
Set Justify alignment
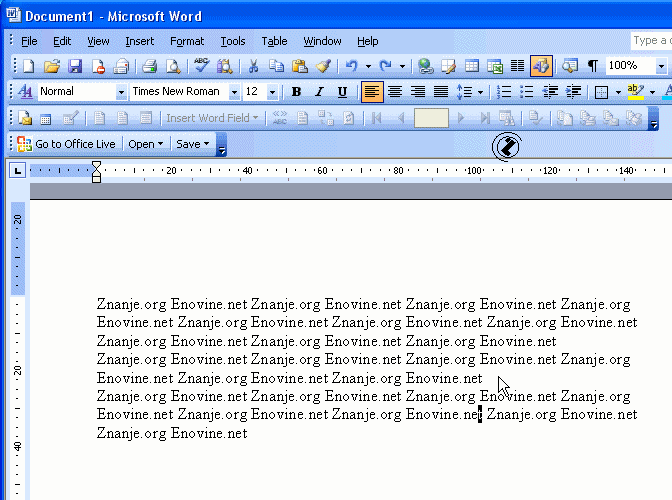(x=441, y=92)
